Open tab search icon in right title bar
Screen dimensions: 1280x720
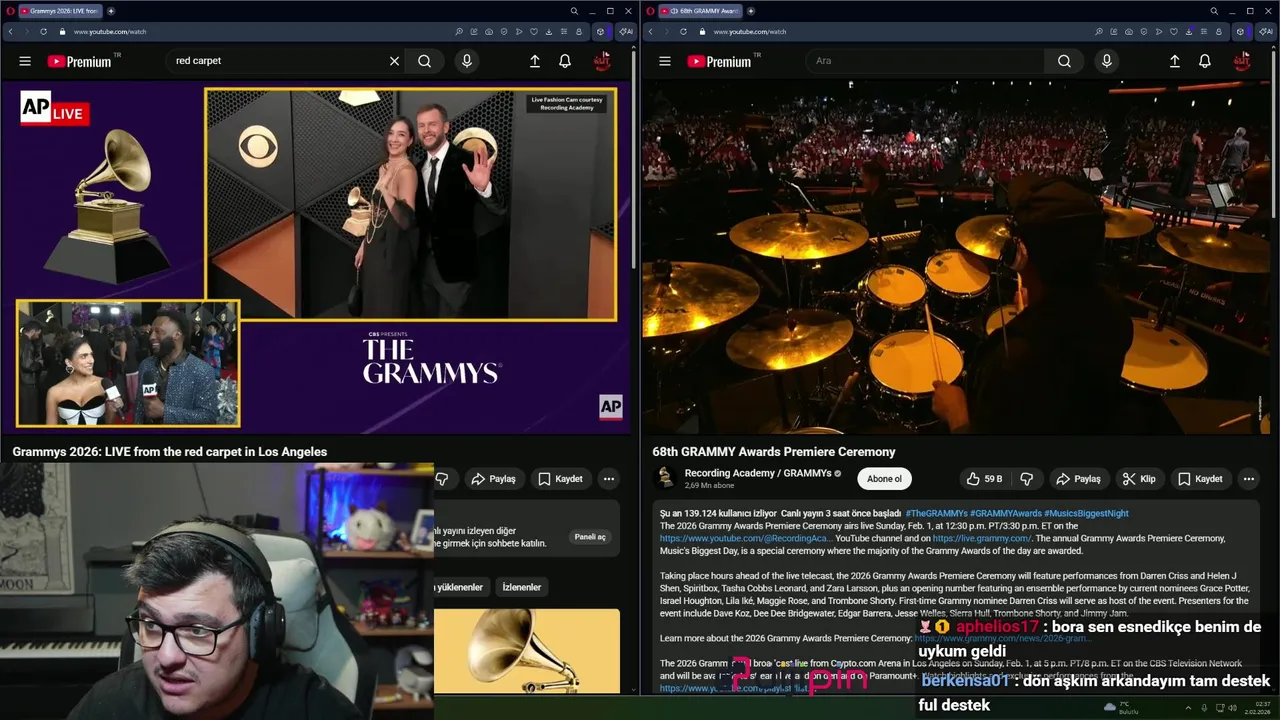pos(1214,11)
